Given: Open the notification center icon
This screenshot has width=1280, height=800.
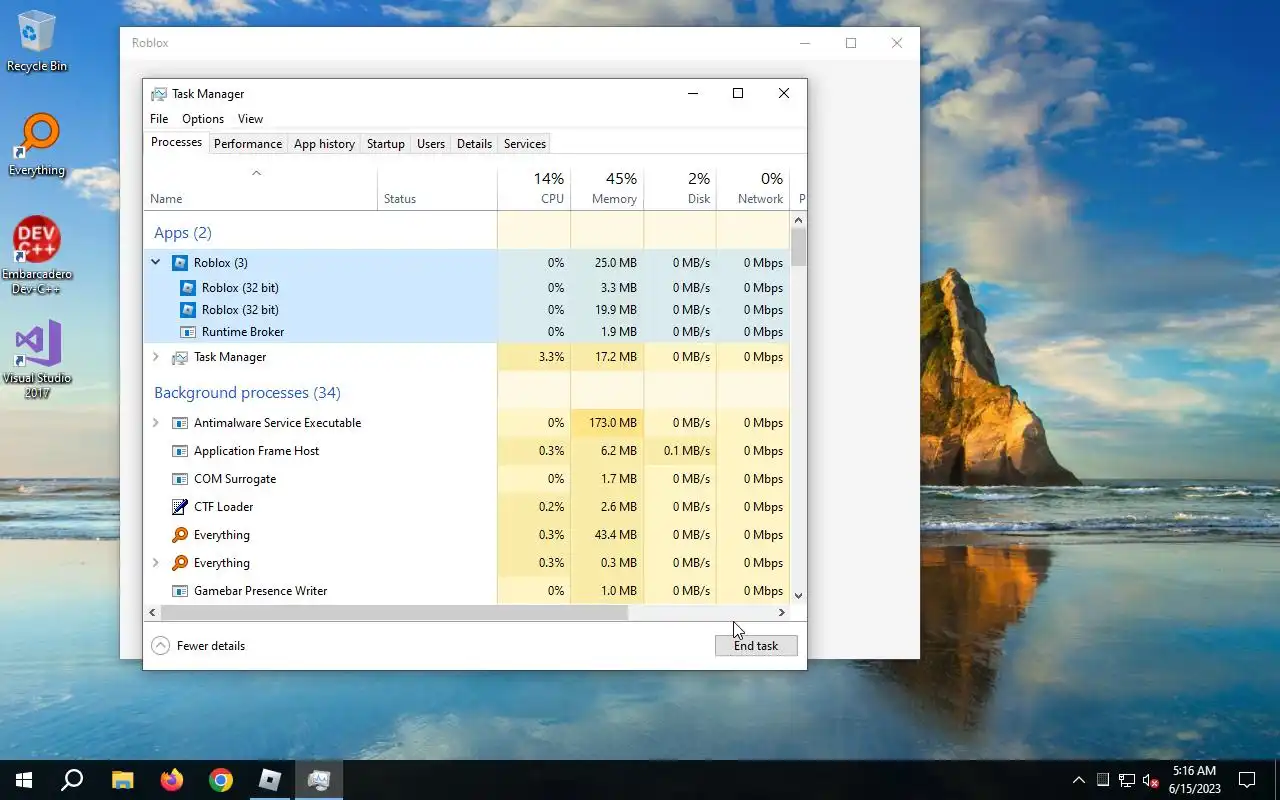Looking at the screenshot, I should [x=1247, y=780].
